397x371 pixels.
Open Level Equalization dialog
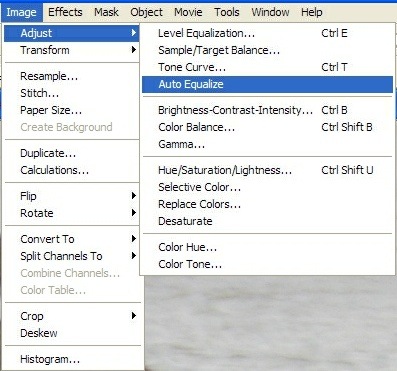(x=267, y=33)
